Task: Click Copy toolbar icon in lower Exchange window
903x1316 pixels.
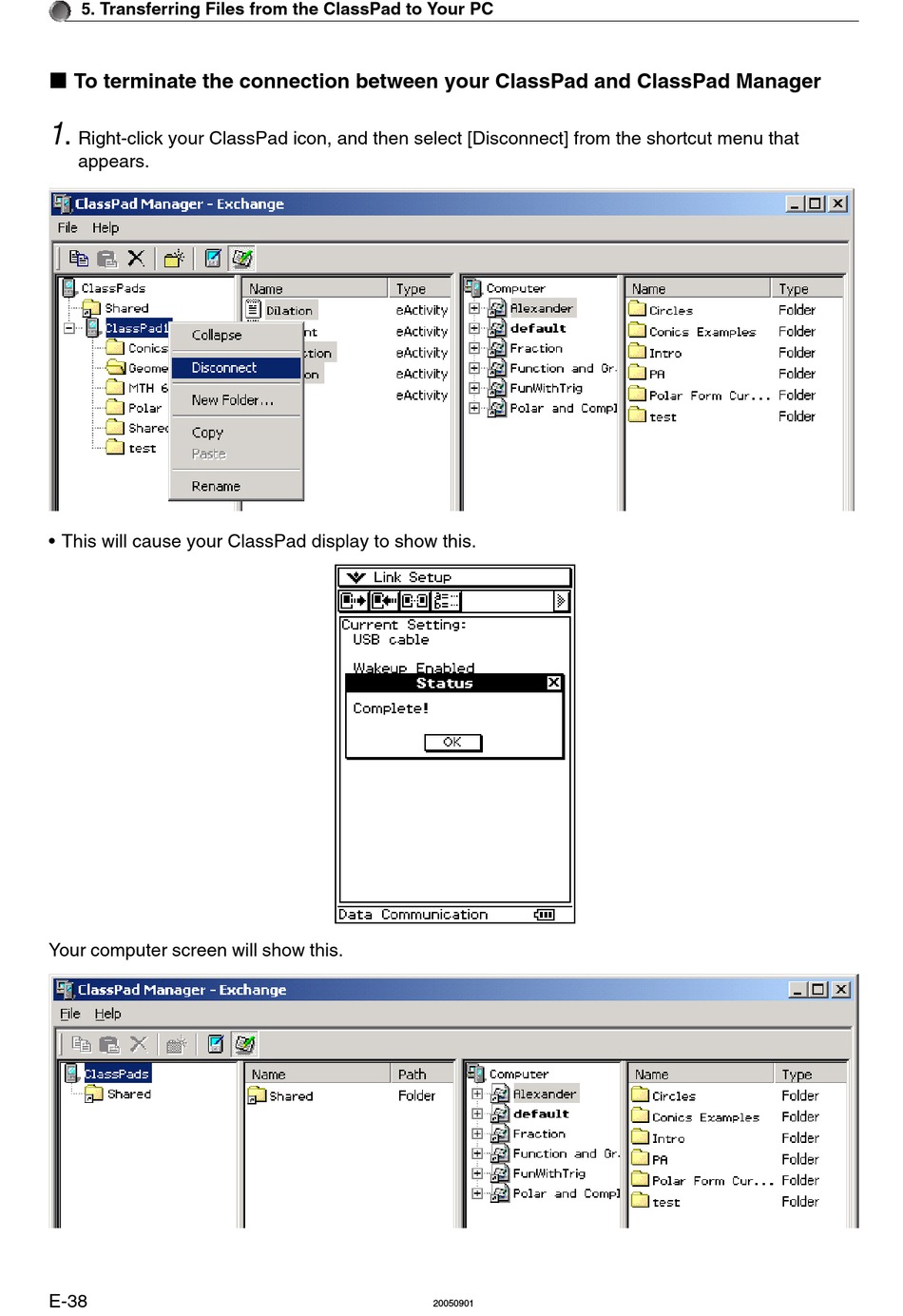Action: [x=82, y=1044]
